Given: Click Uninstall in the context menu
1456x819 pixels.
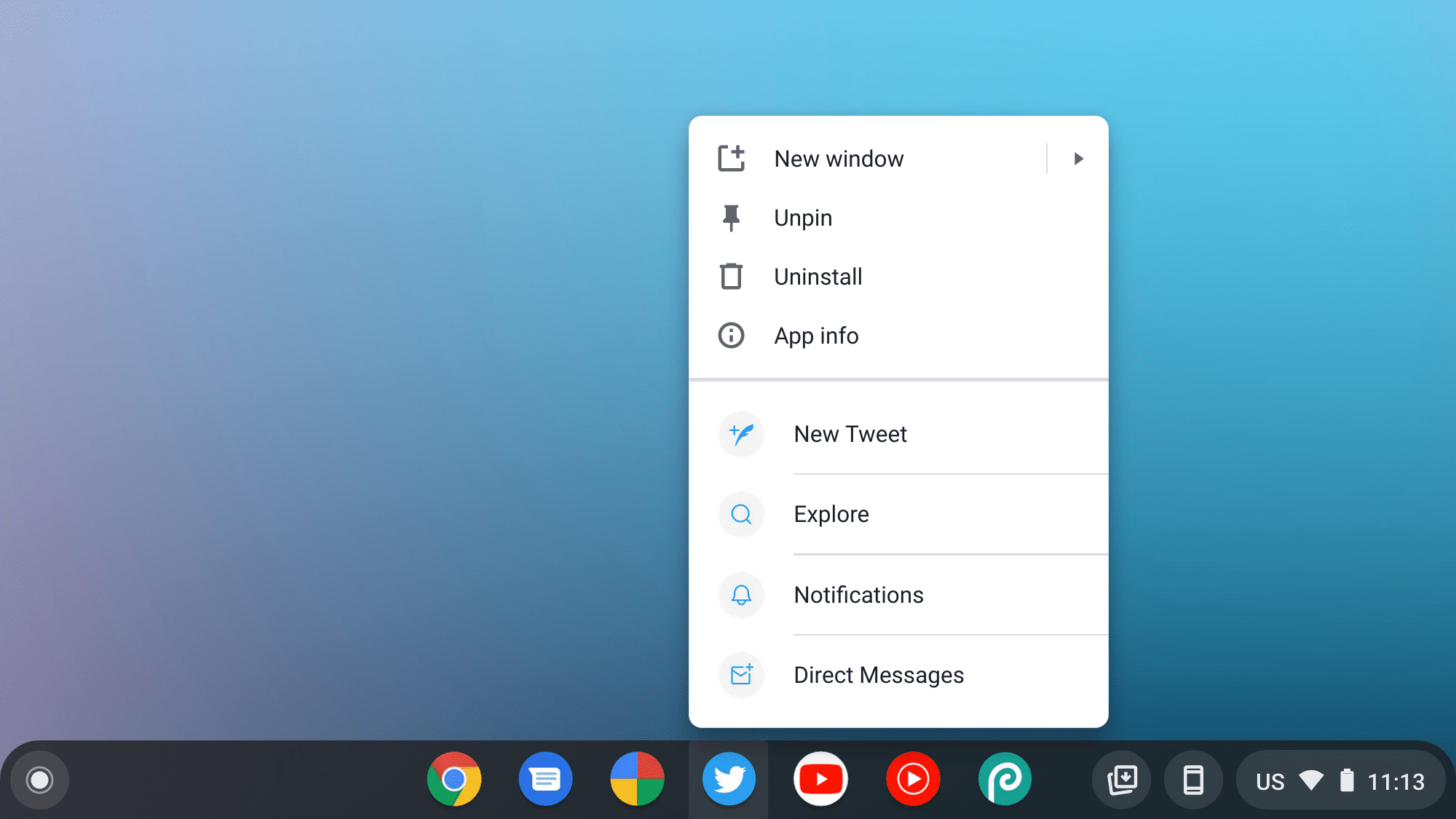Looking at the screenshot, I should click(x=819, y=276).
